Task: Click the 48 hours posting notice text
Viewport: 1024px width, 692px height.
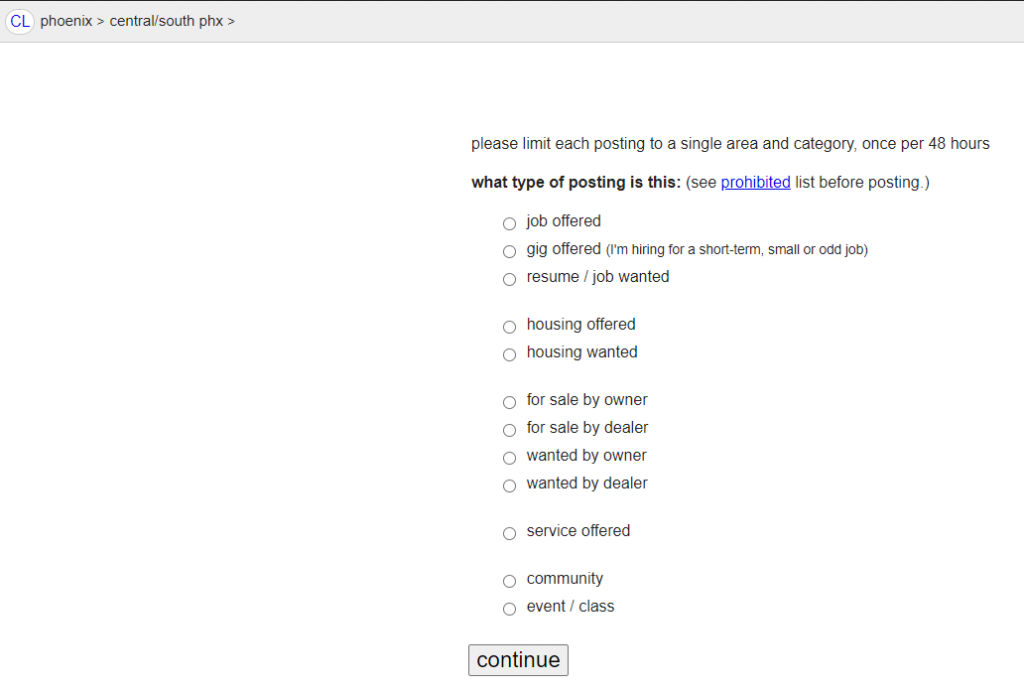Action: (x=730, y=143)
